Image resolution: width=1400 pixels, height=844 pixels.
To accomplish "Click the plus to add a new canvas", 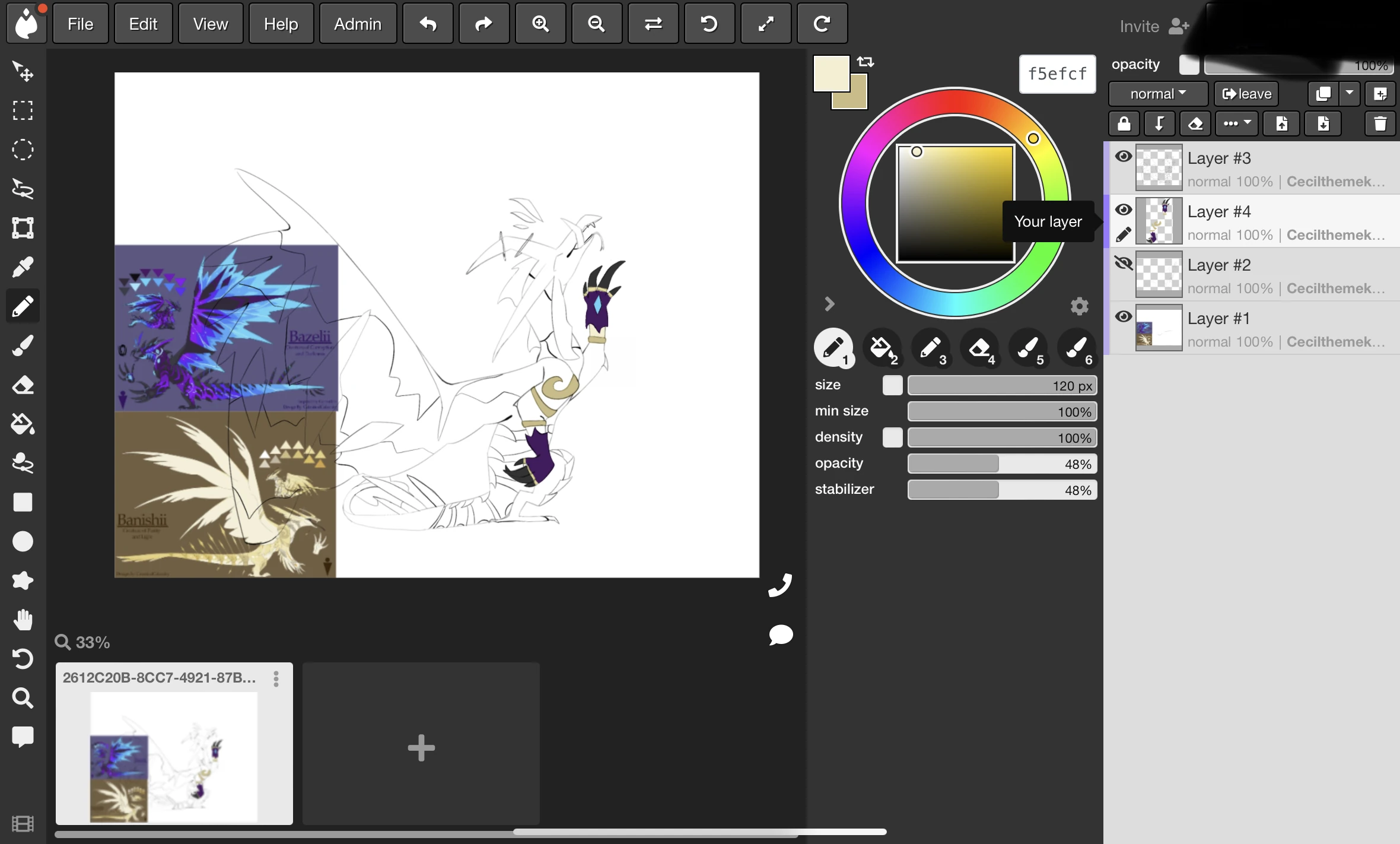I will pyautogui.click(x=421, y=747).
